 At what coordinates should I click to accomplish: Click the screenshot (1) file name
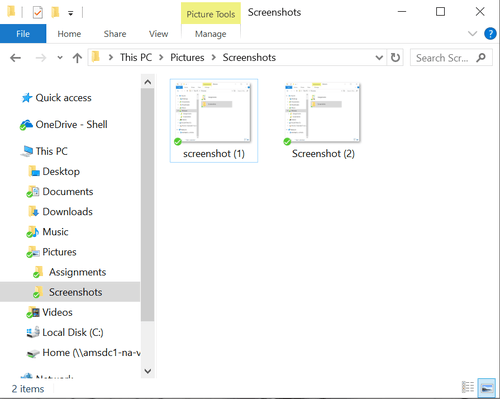pyautogui.click(x=214, y=154)
